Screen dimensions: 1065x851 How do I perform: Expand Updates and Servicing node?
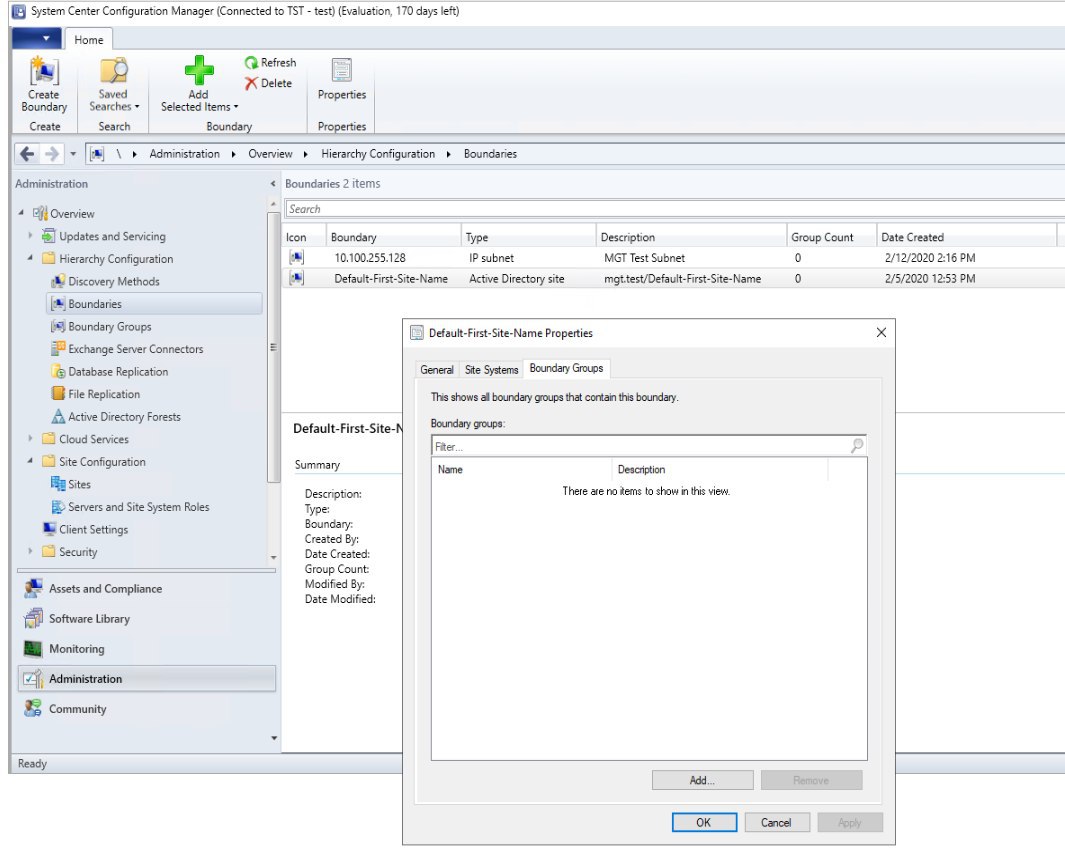[30, 235]
